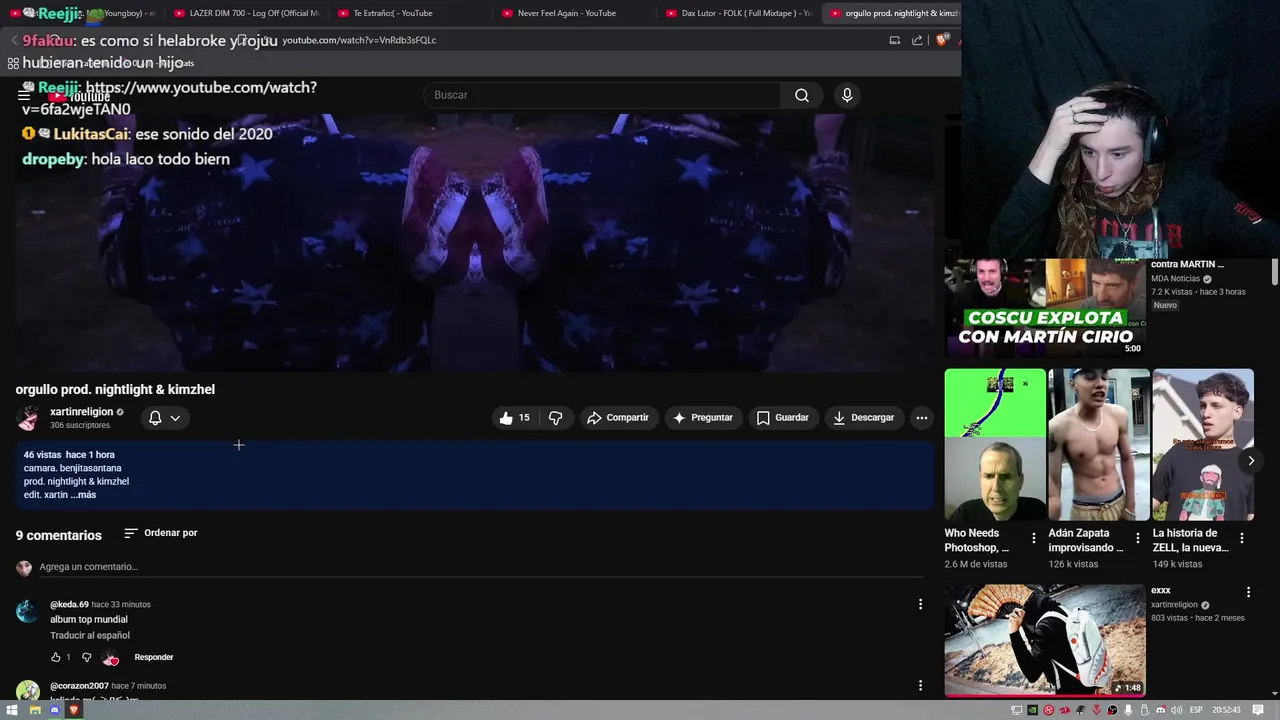The height and width of the screenshot is (720, 1280).
Task: Click the browser address bar URL
Action: click(x=359, y=40)
